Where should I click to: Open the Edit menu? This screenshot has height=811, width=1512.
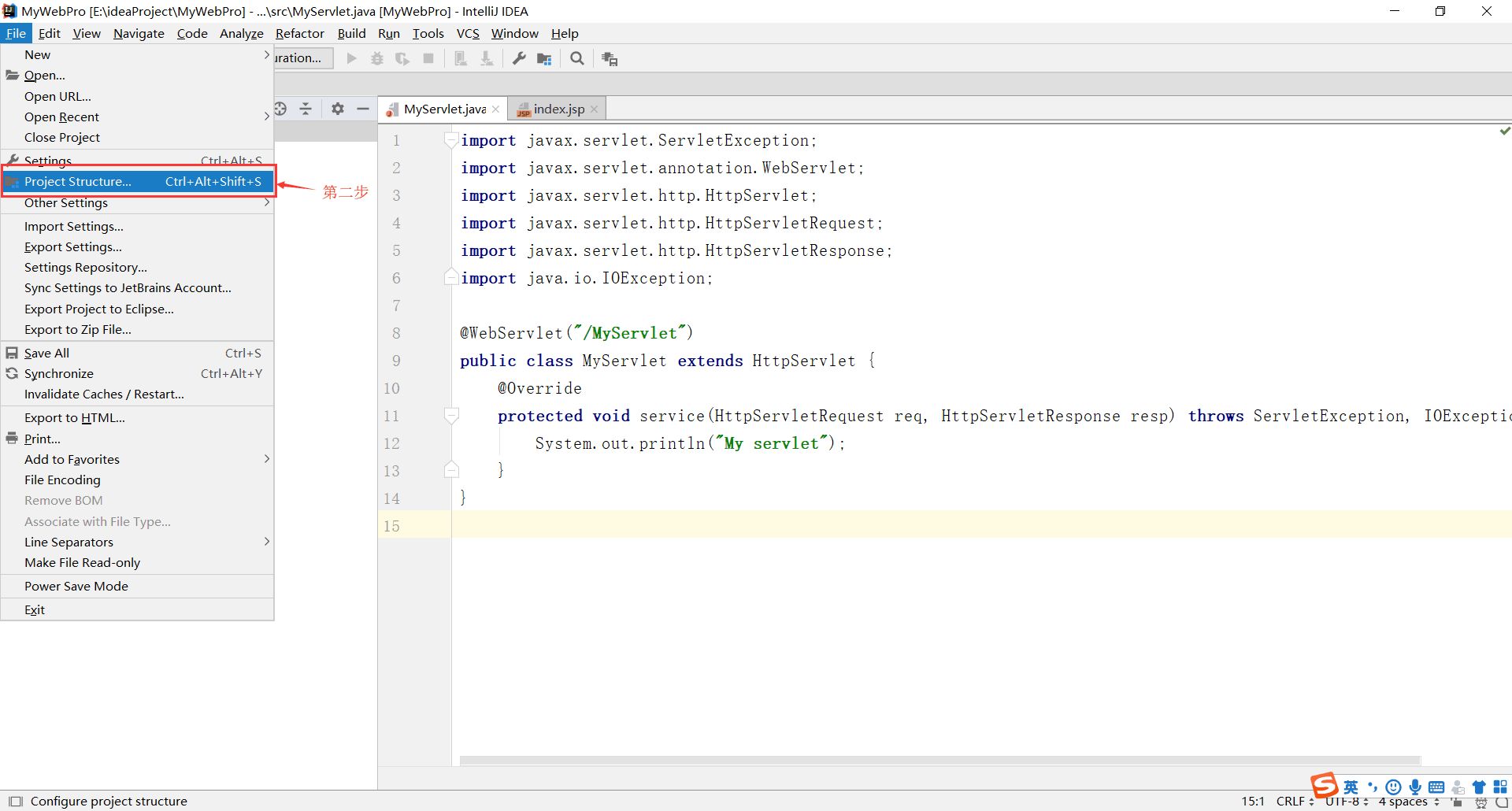[49, 33]
